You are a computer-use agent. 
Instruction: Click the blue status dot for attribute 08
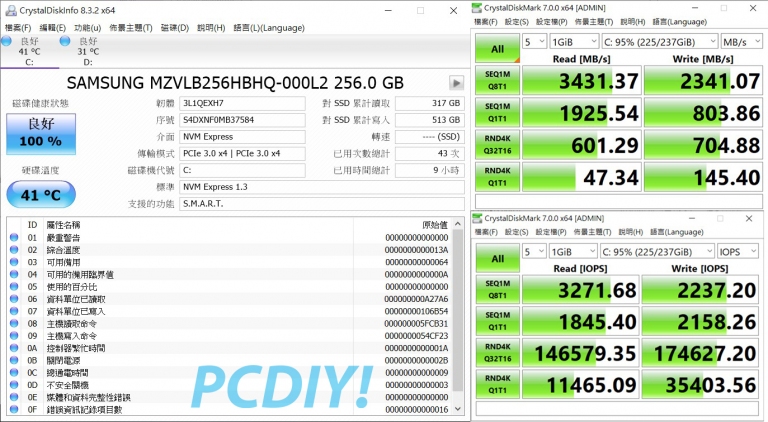coord(14,323)
